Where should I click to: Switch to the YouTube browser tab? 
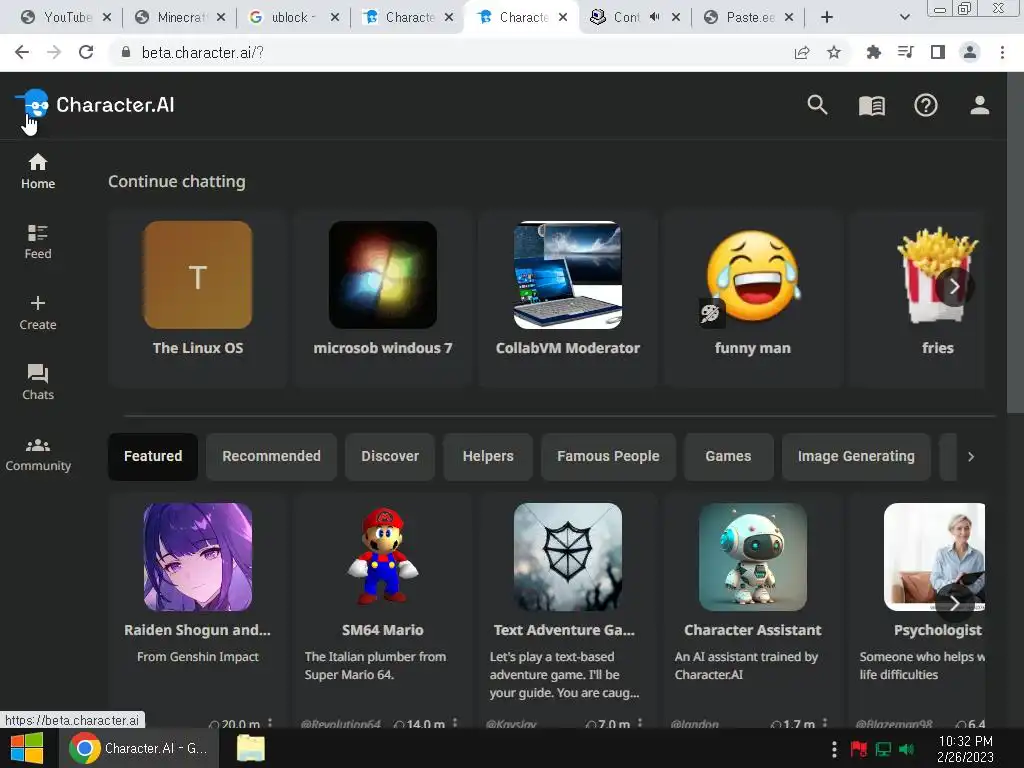pyautogui.click(x=65, y=17)
